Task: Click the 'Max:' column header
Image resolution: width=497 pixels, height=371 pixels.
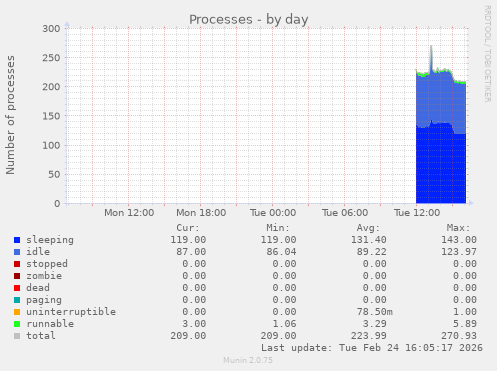Action: tap(458, 228)
